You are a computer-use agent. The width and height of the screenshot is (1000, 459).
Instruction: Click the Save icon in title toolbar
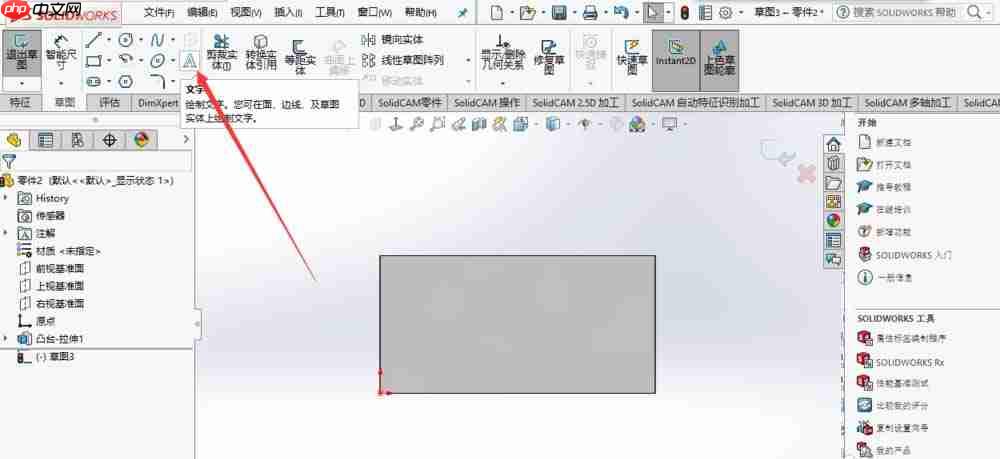(559, 12)
